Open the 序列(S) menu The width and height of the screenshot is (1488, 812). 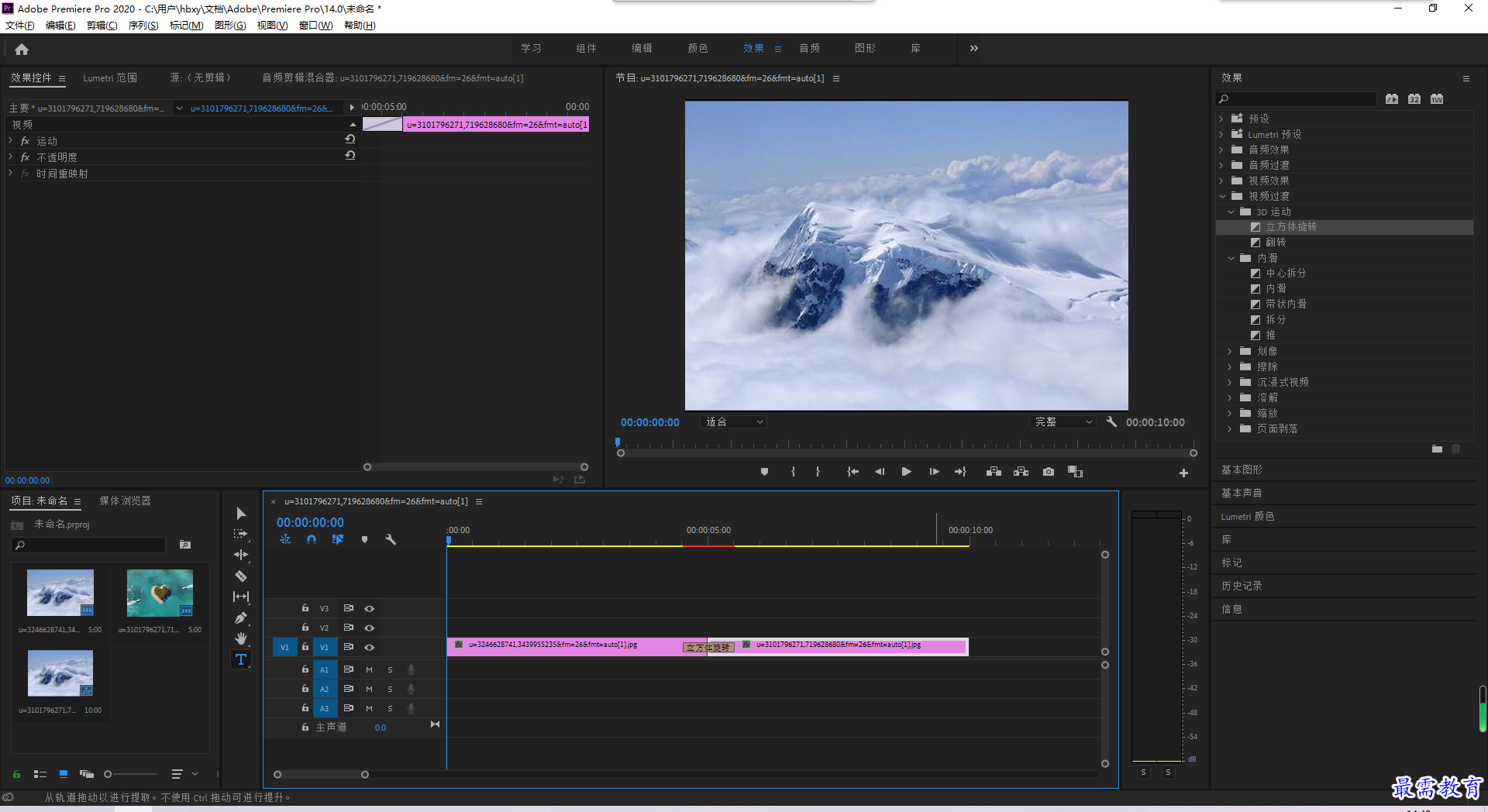point(143,26)
